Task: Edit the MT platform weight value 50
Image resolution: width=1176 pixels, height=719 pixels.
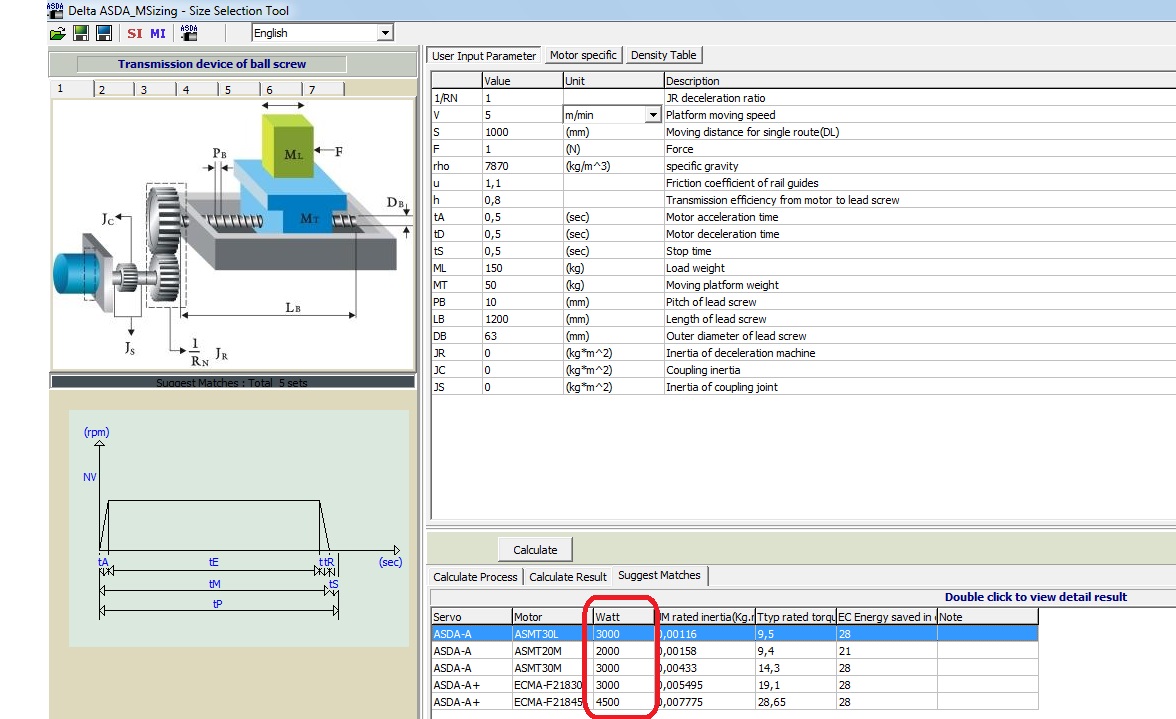Action: click(x=522, y=285)
